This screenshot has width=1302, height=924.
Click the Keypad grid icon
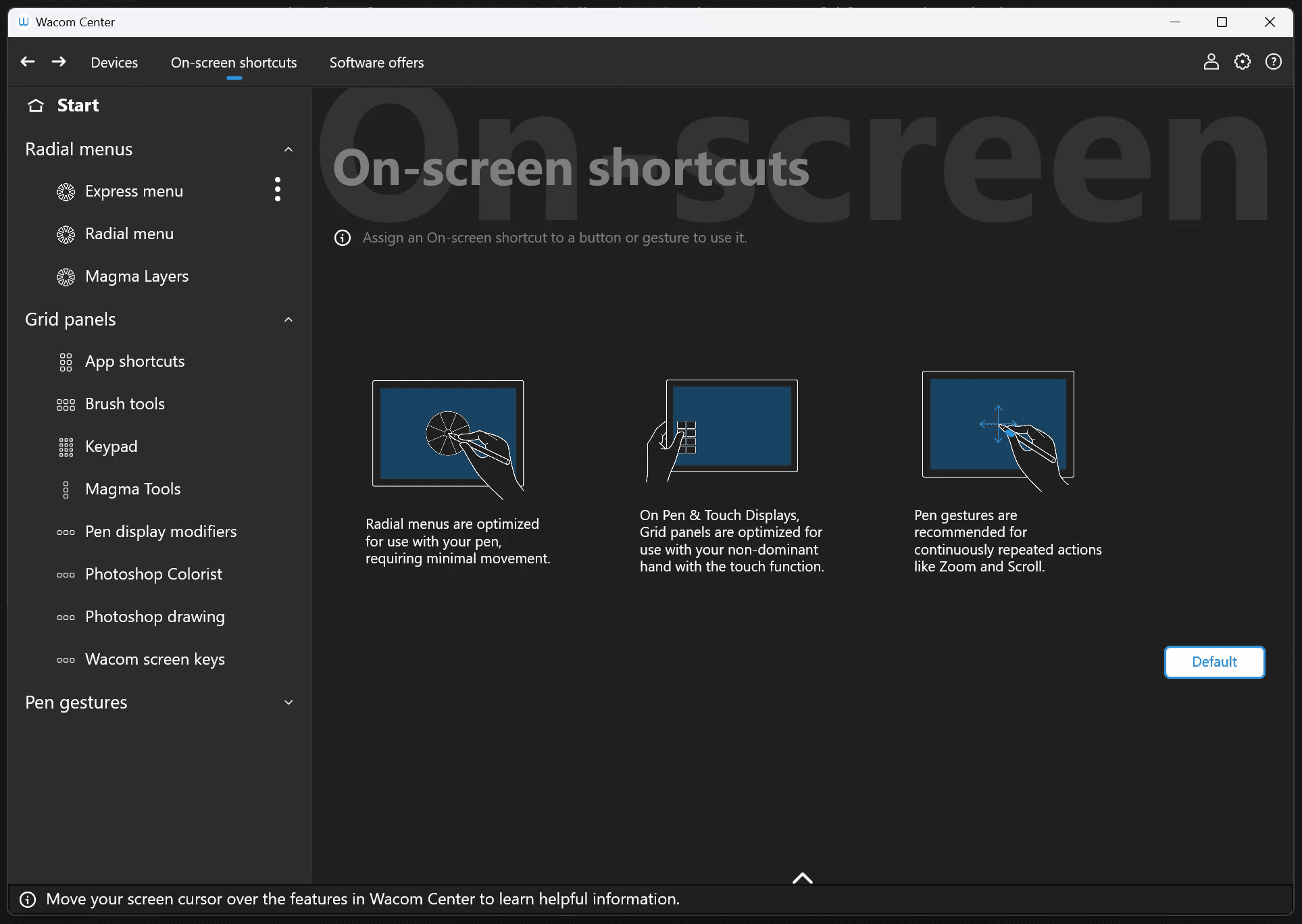[x=66, y=447]
